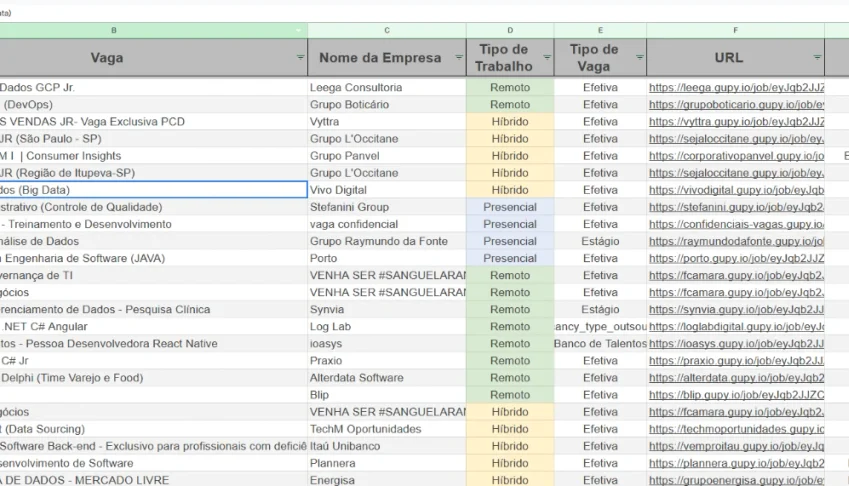This screenshot has height=486, width=849.
Task: Select the 'Consumer Insights' vaga cell
Action: [x=153, y=156]
